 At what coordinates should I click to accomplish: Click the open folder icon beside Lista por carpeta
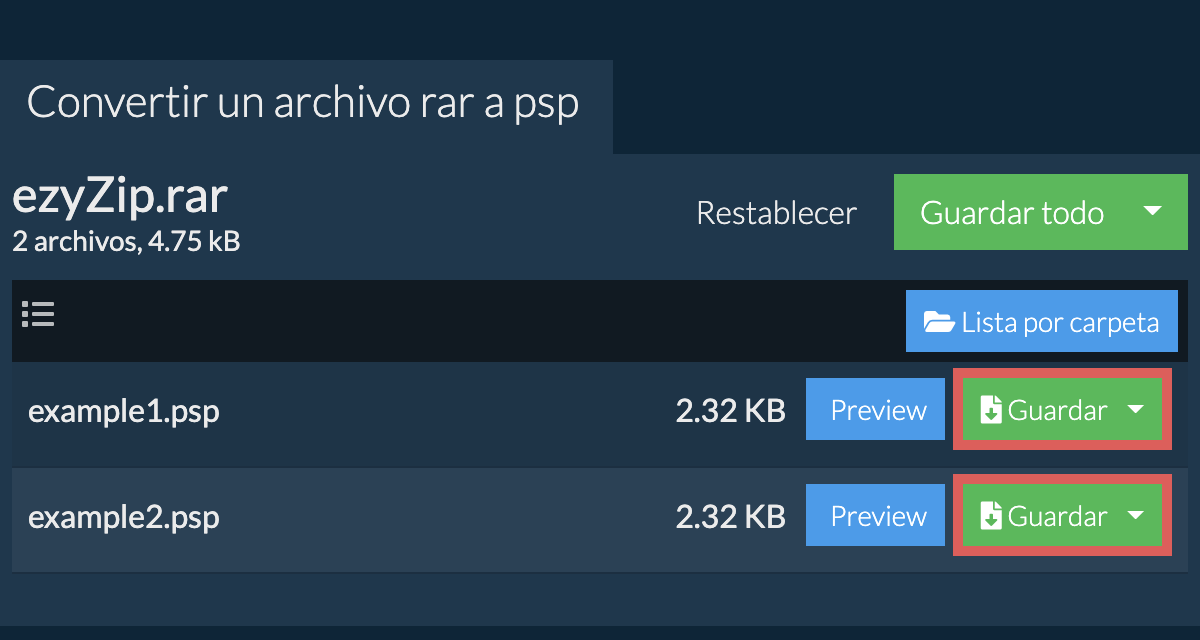(938, 322)
